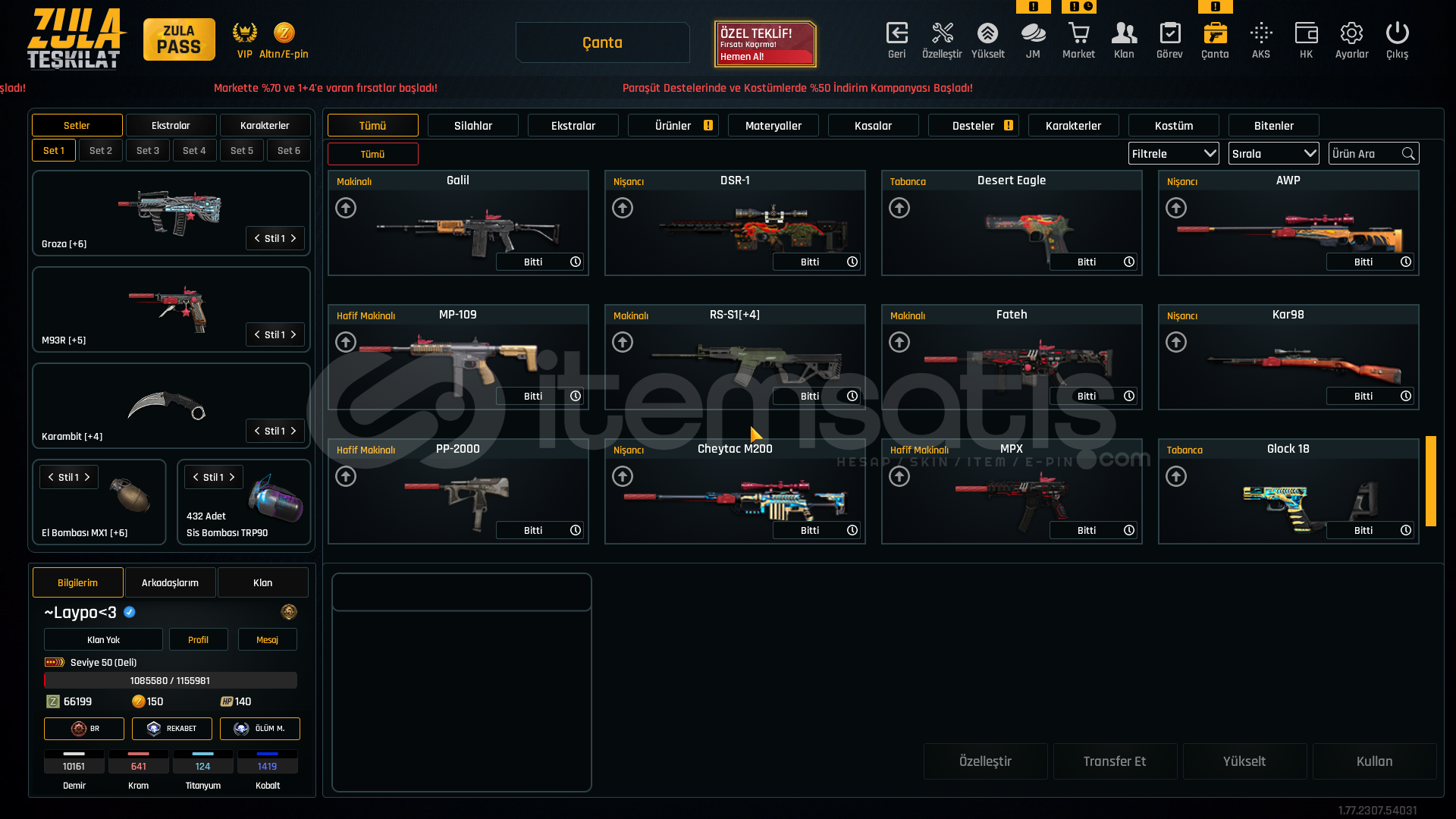Click the upgrade arrow icon on DSR-1 card

coord(623,208)
